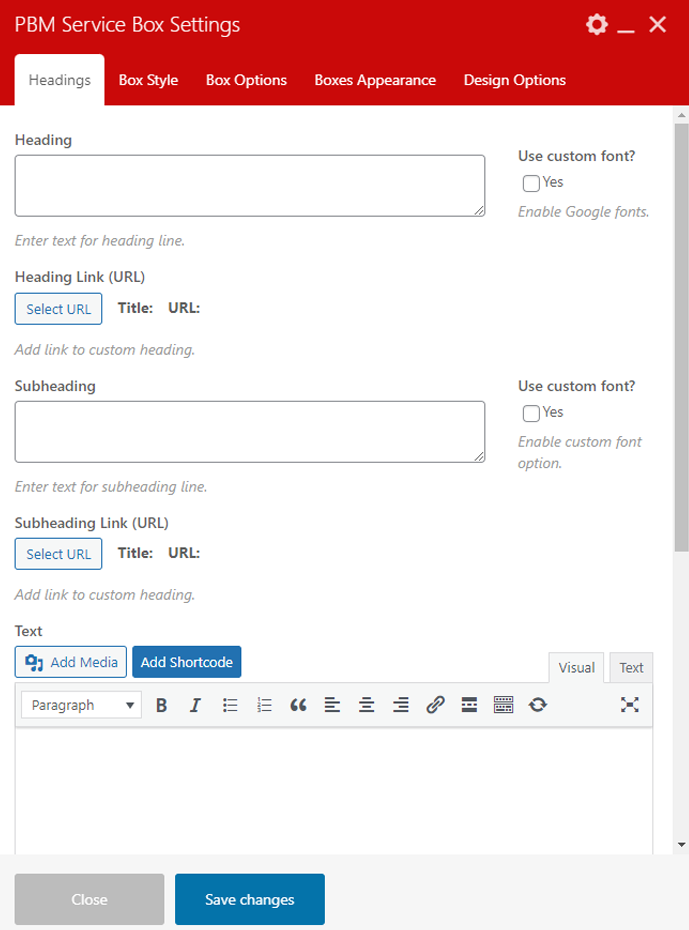The image size is (689, 930).
Task: Apply italic formatting in the editor
Action: (195, 705)
